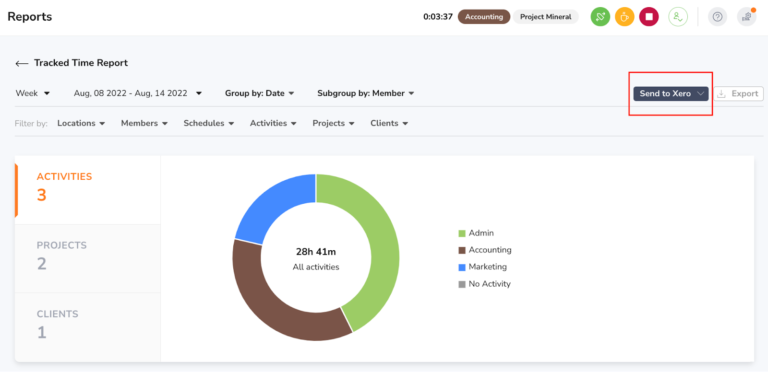The width and height of the screenshot is (768, 372).
Task: Open help with the question mark icon
Action: 718,17
